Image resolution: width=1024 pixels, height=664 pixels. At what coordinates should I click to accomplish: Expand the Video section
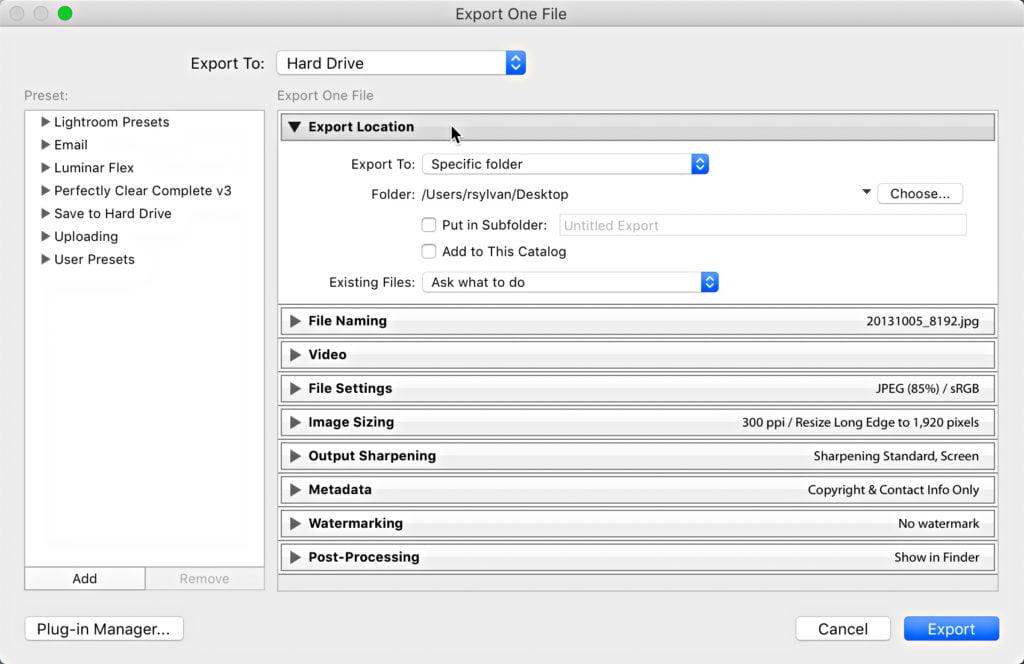(x=295, y=355)
